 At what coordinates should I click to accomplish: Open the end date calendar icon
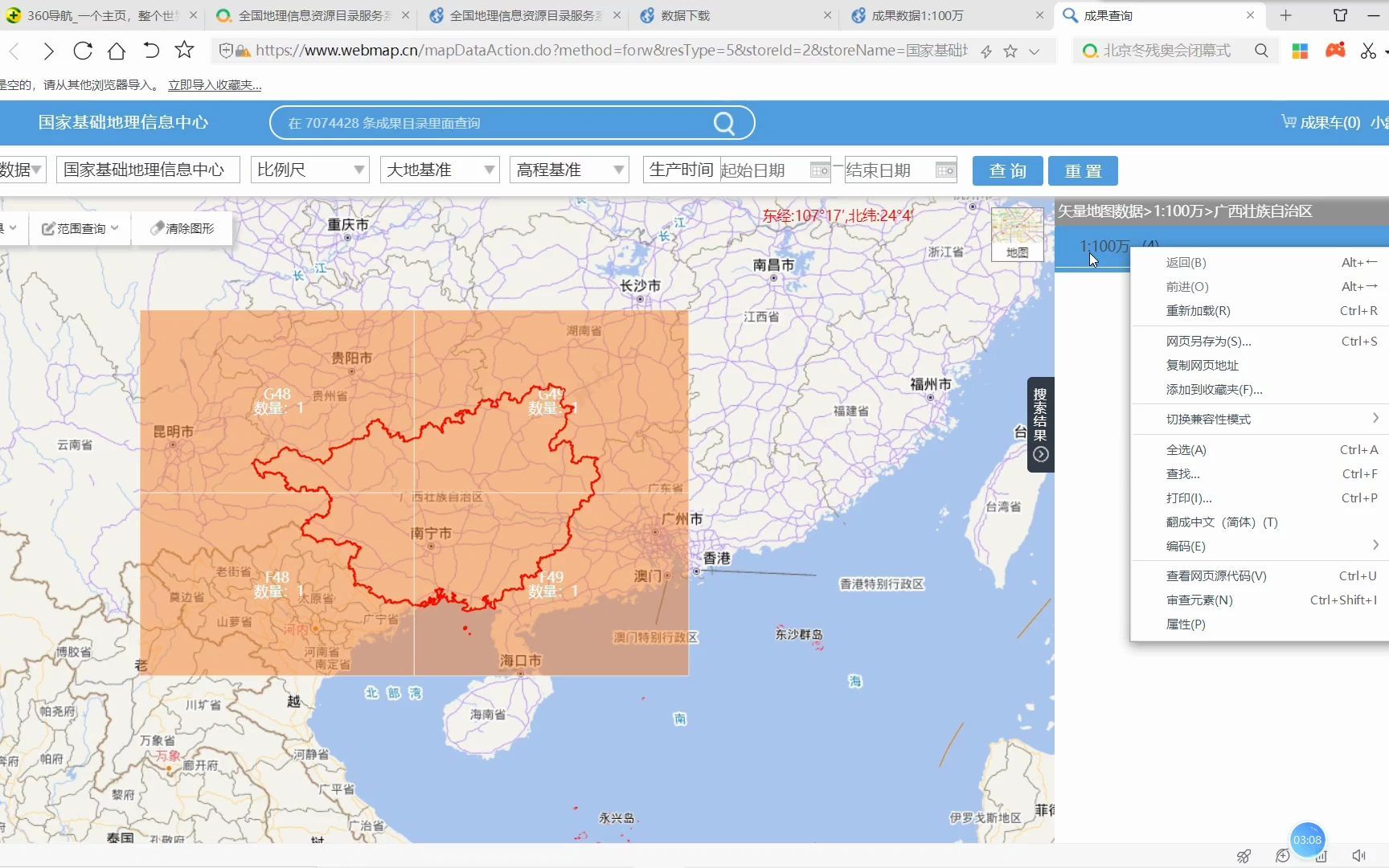click(945, 170)
